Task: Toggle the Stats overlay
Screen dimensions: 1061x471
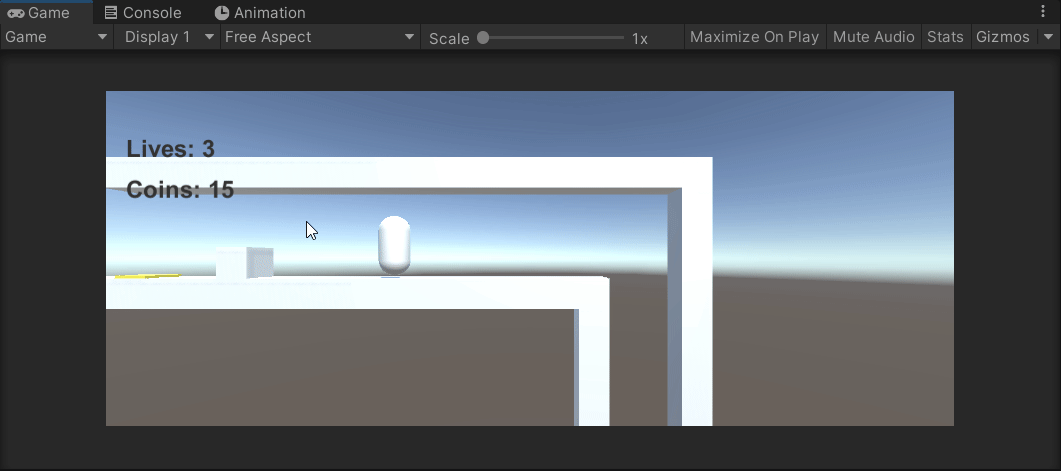Action: 945,37
